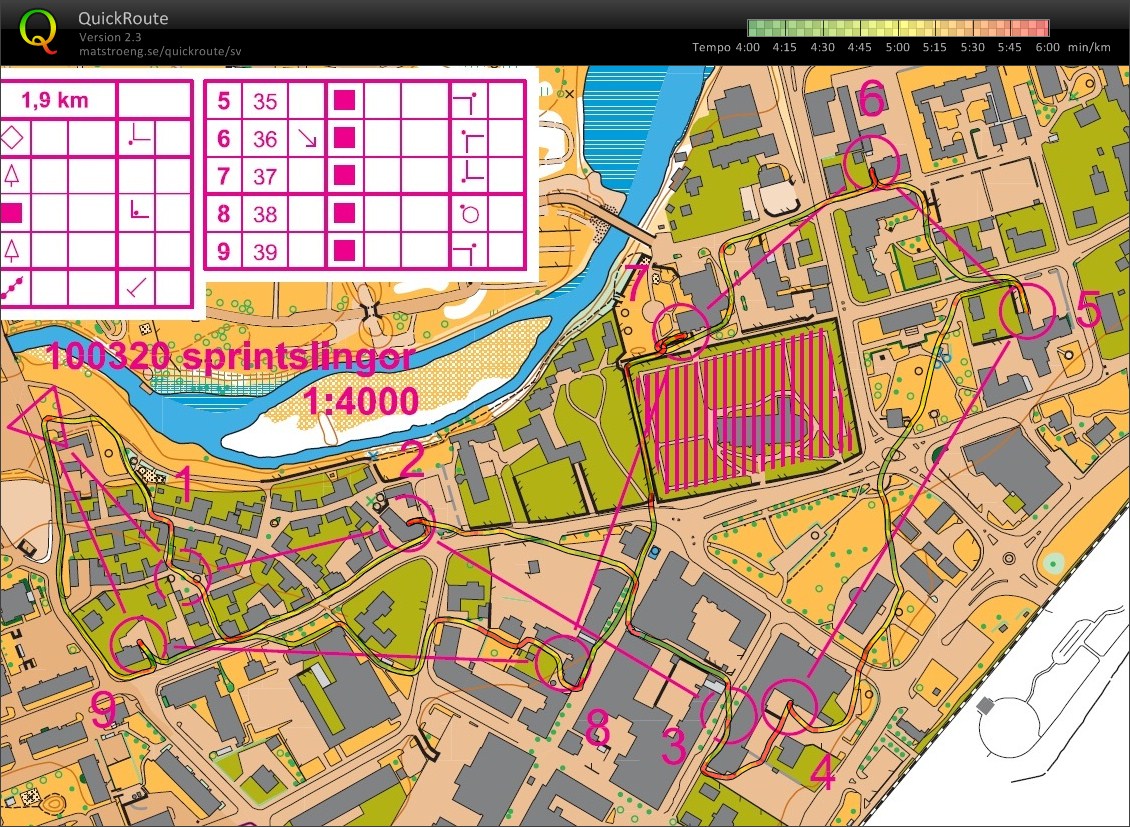Screen dimensions: 1130x827
Task: Select the Tempo 4:00 legend label
Action: point(726,48)
